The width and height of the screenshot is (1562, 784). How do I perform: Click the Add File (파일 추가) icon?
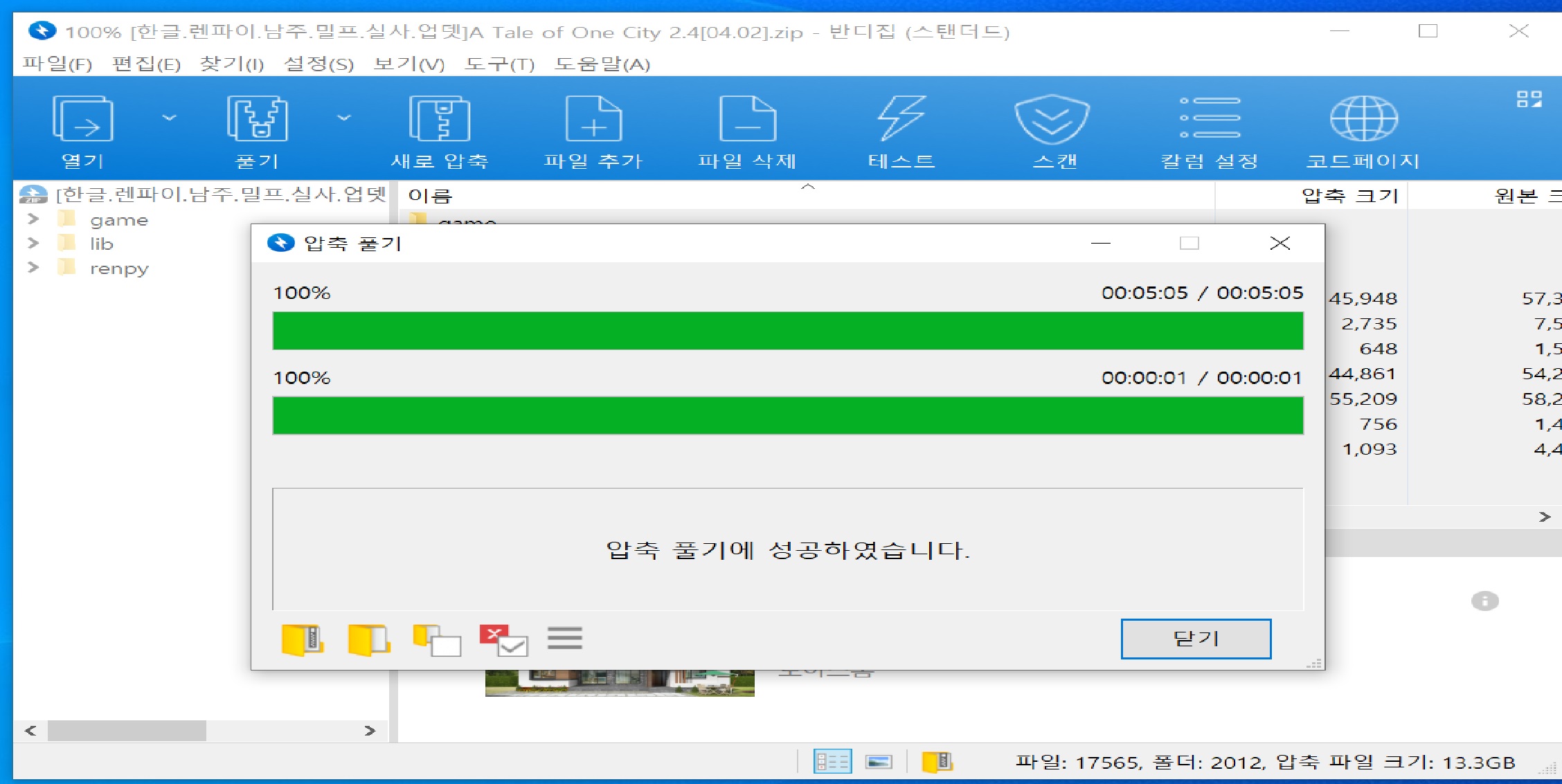[593, 119]
